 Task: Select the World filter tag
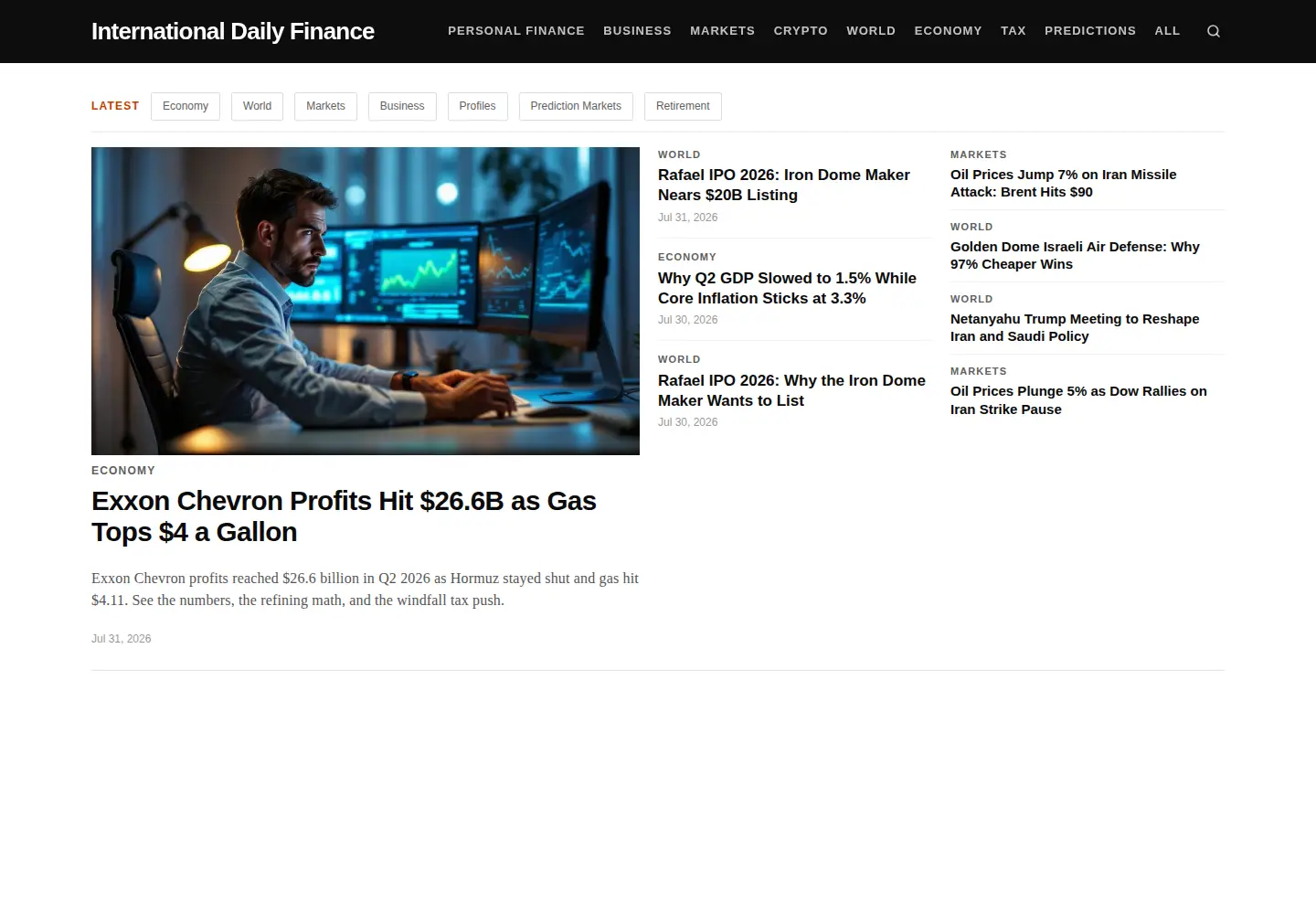pyautogui.click(x=257, y=106)
